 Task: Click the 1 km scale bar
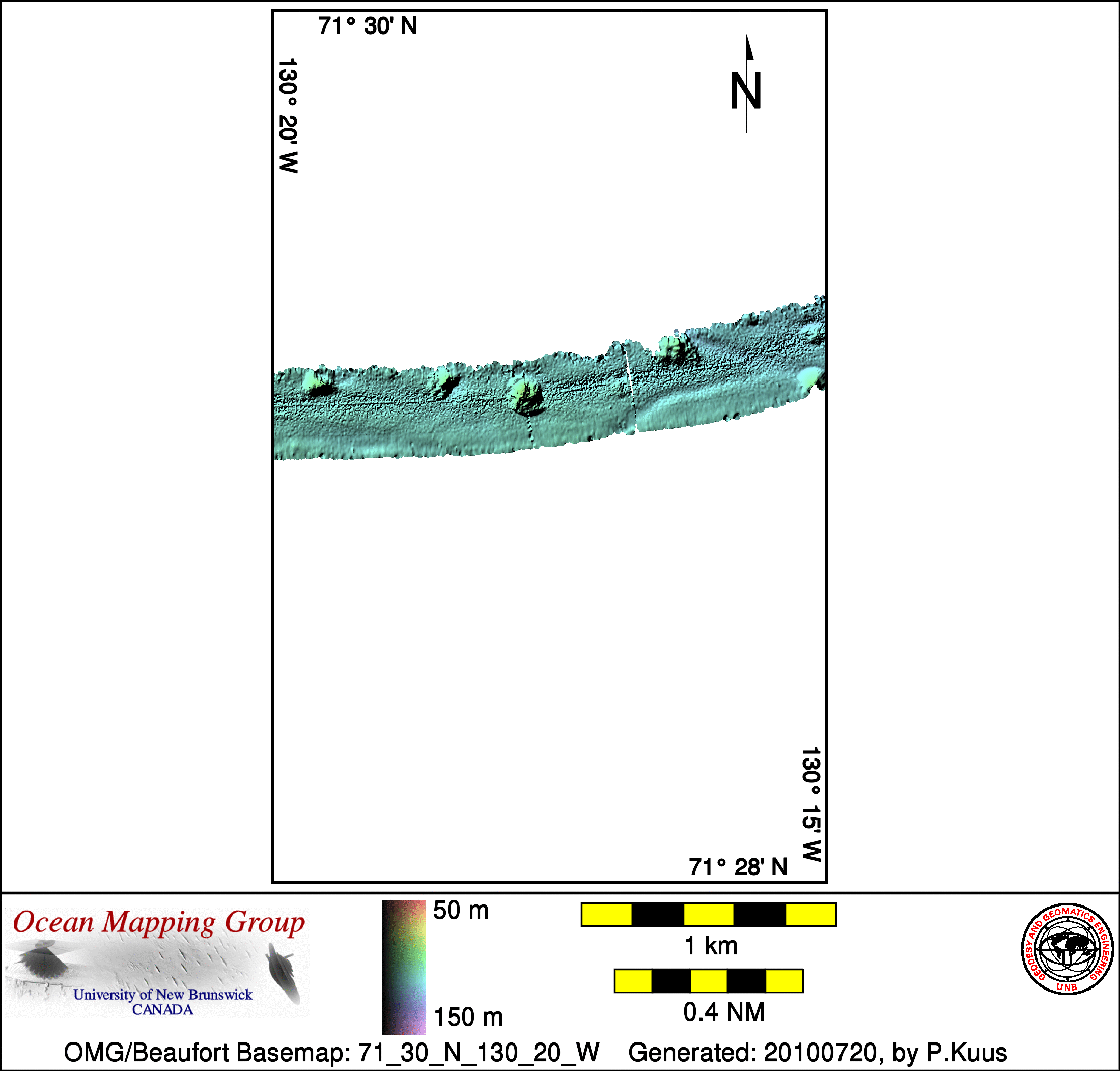708,915
